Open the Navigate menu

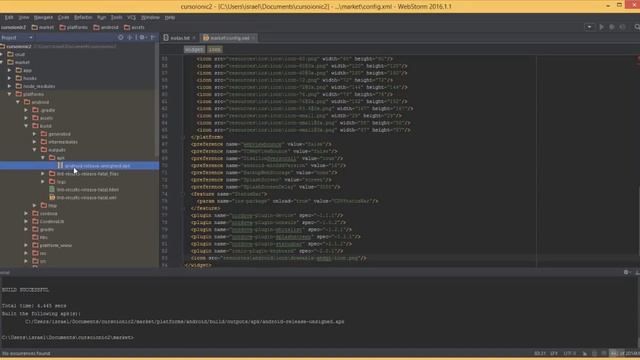click(x=43, y=18)
